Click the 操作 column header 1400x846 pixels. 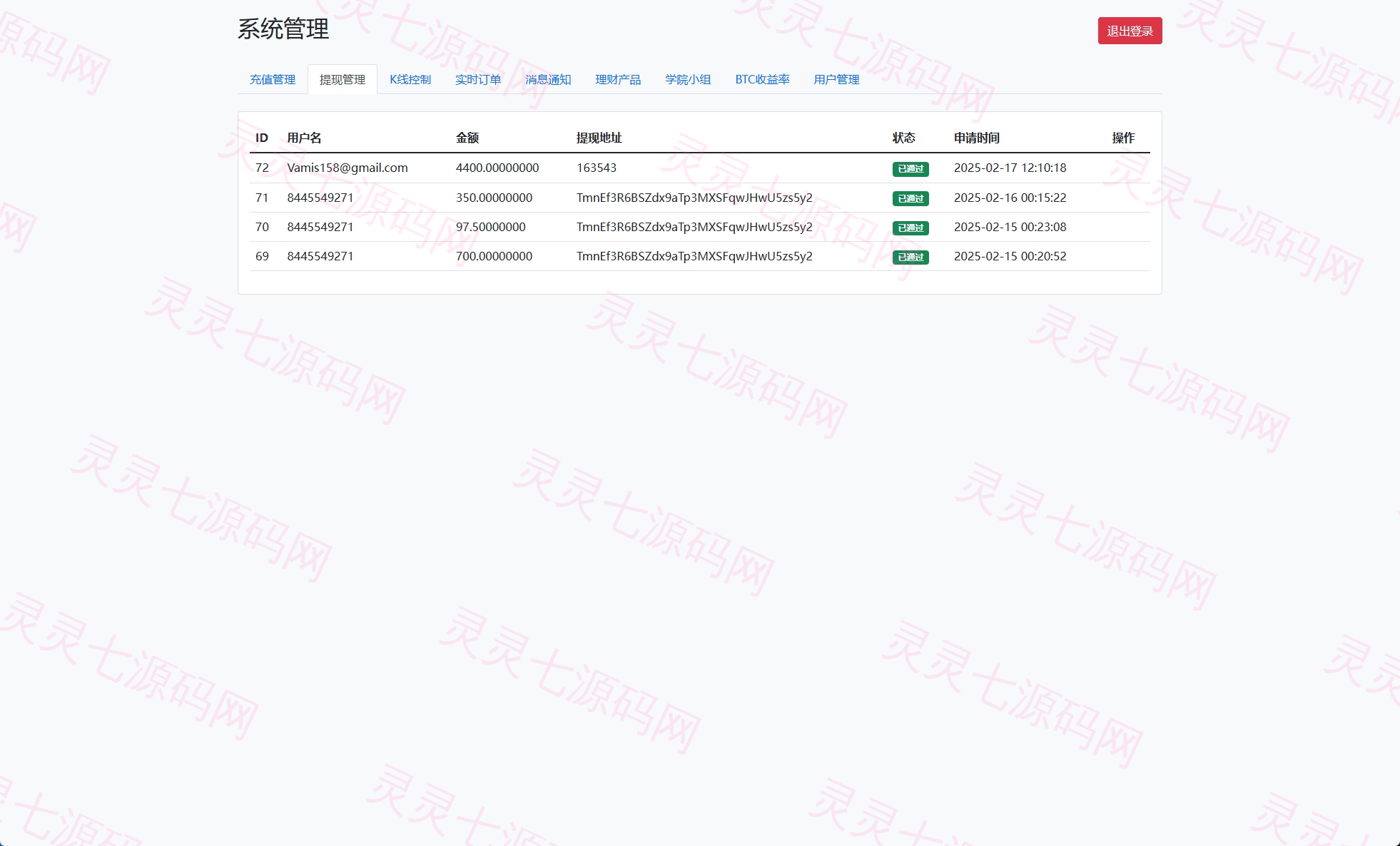(x=1123, y=138)
